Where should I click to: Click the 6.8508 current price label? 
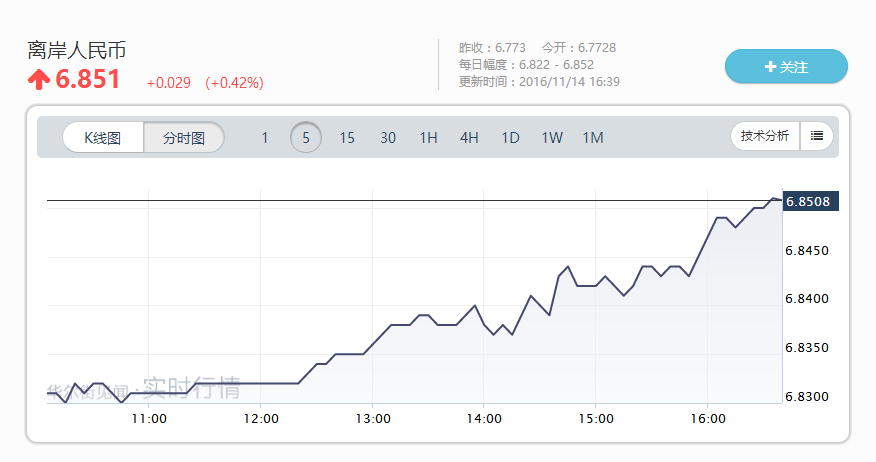click(810, 202)
